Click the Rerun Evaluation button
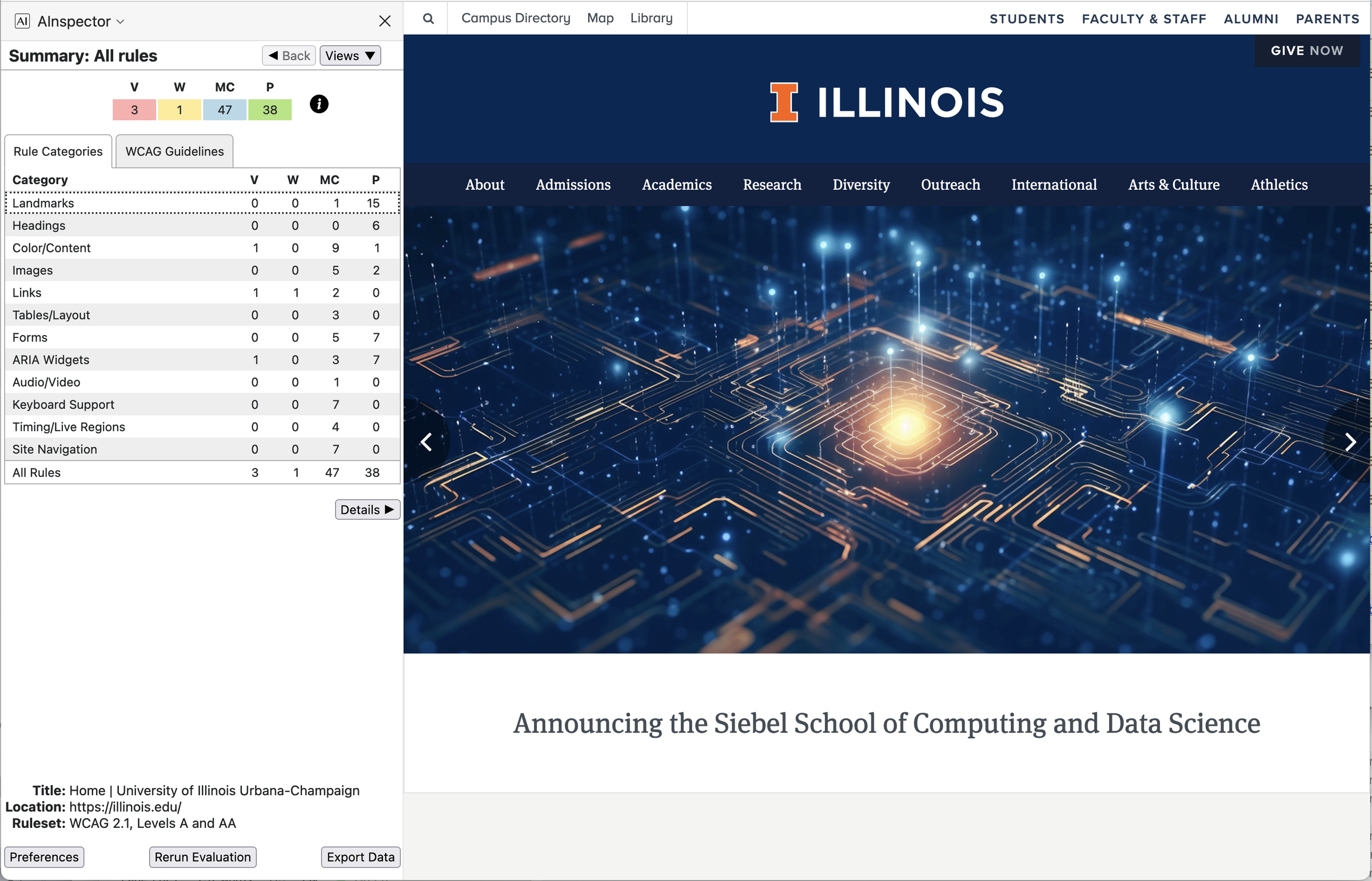The image size is (1372, 881). (202, 857)
